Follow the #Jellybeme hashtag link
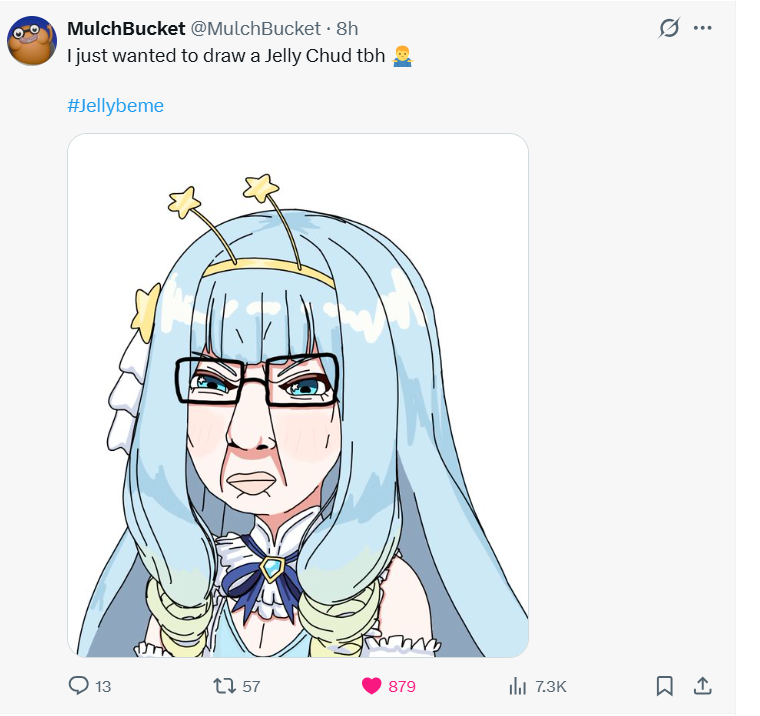Viewport: 760px width, 716px height. point(115,106)
